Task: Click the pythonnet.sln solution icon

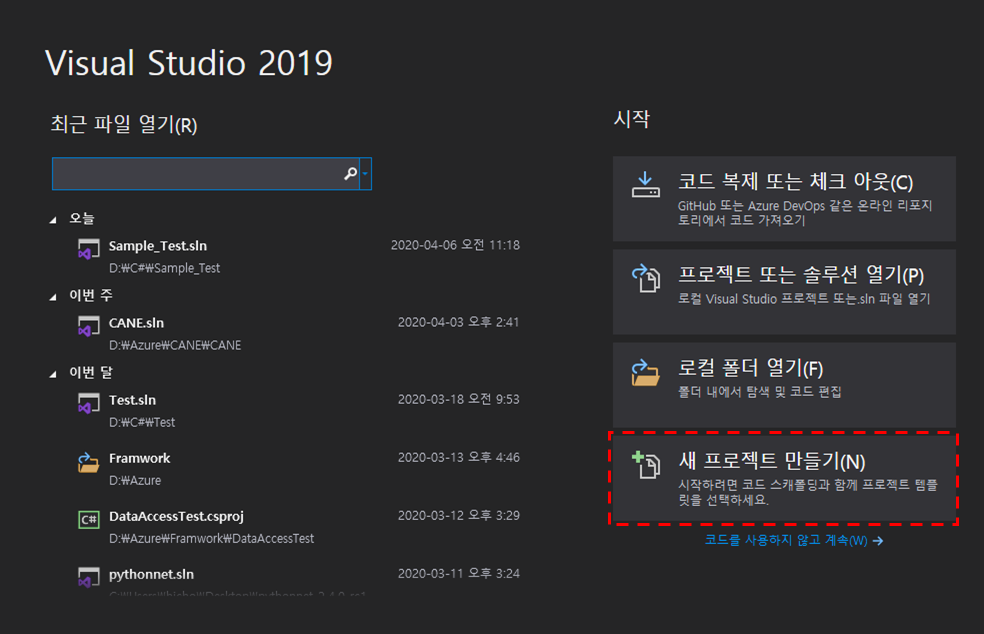Action: (x=88, y=578)
